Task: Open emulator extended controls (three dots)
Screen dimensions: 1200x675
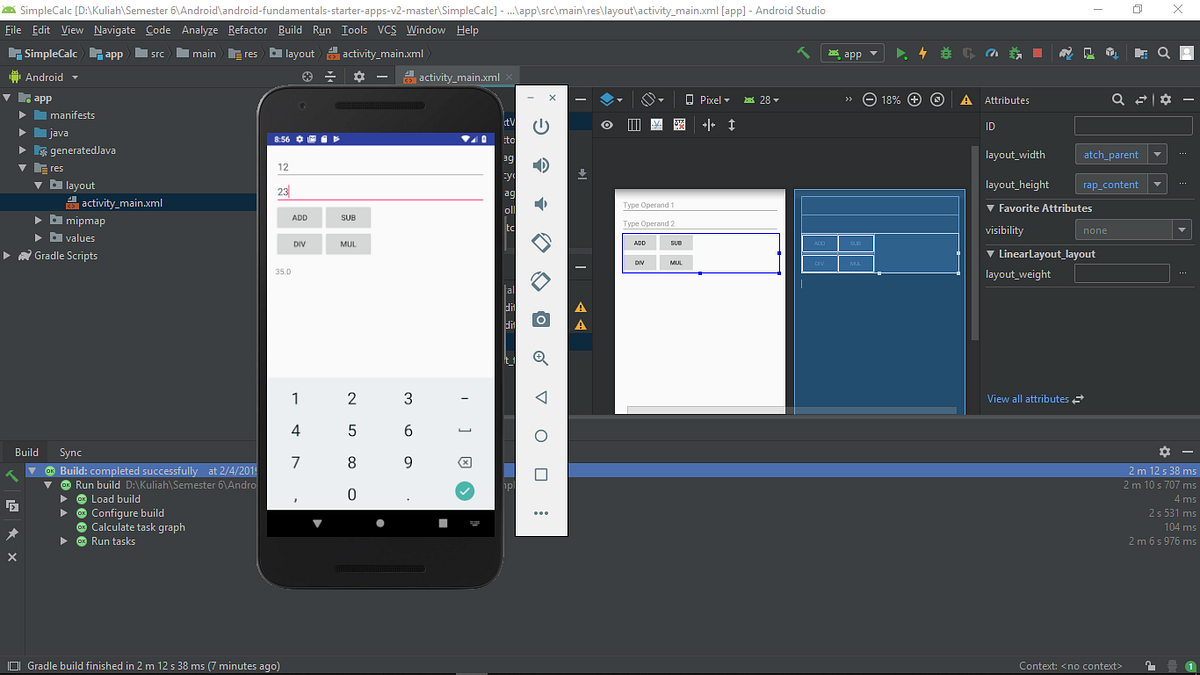Action: coord(541,513)
